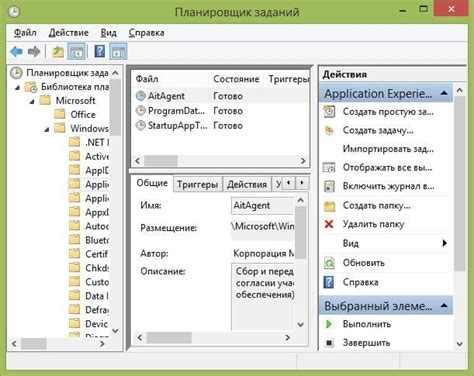This screenshot has width=474, height=376.
Task: Click the Microsoft folder icon in the tree
Action: 45,100
